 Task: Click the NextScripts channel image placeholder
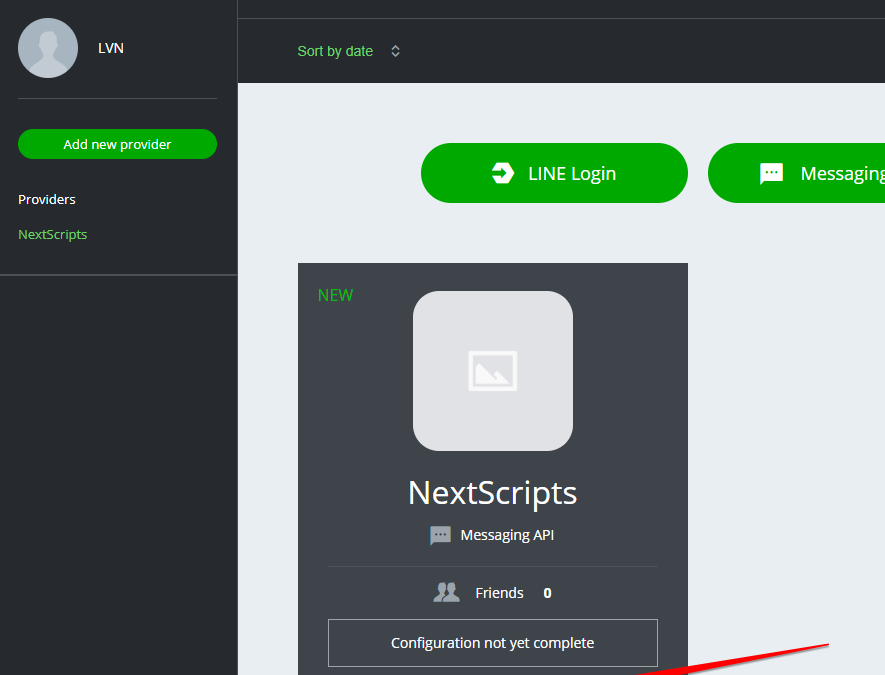point(493,371)
